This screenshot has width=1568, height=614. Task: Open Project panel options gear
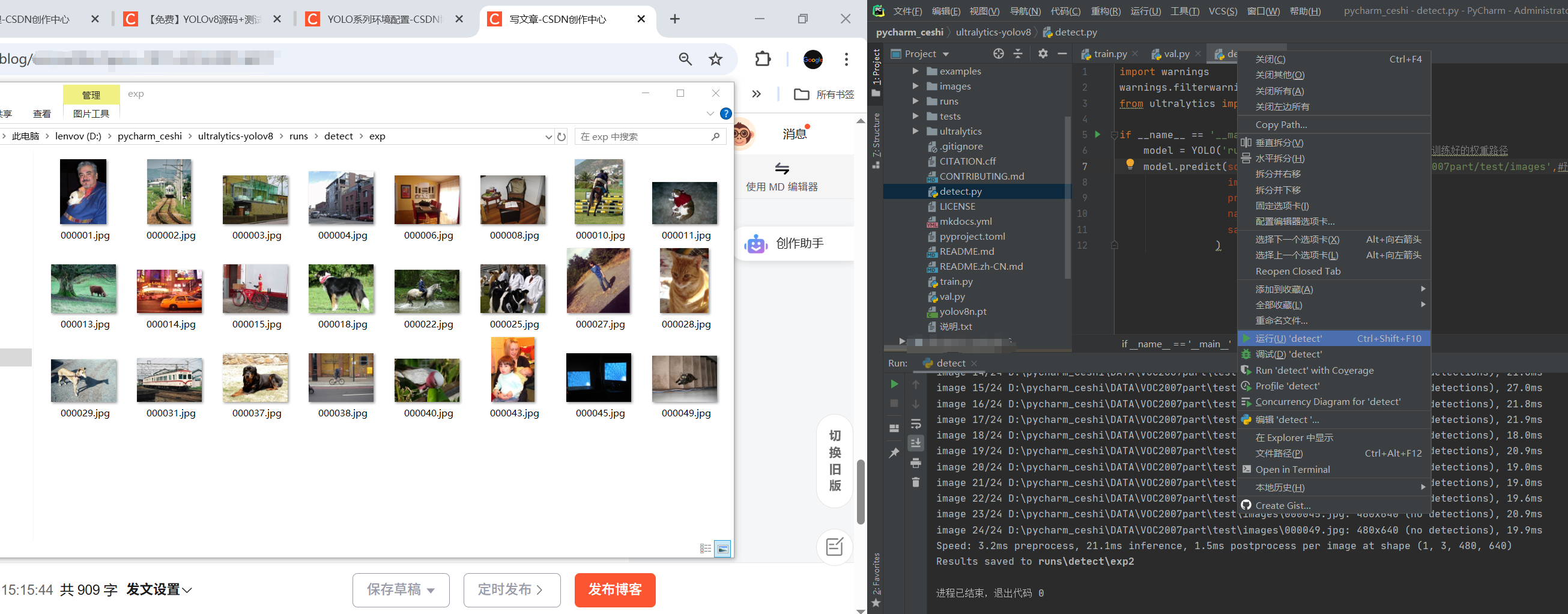click(x=1043, y=53)
